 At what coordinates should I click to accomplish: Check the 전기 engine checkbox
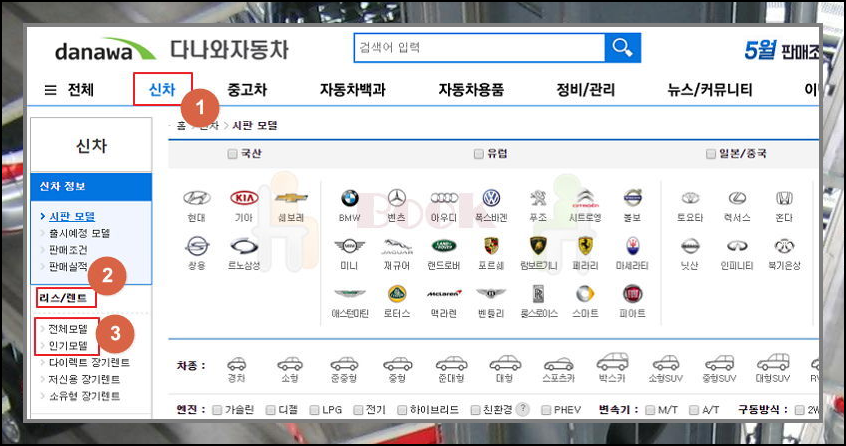tap(358, 410)
